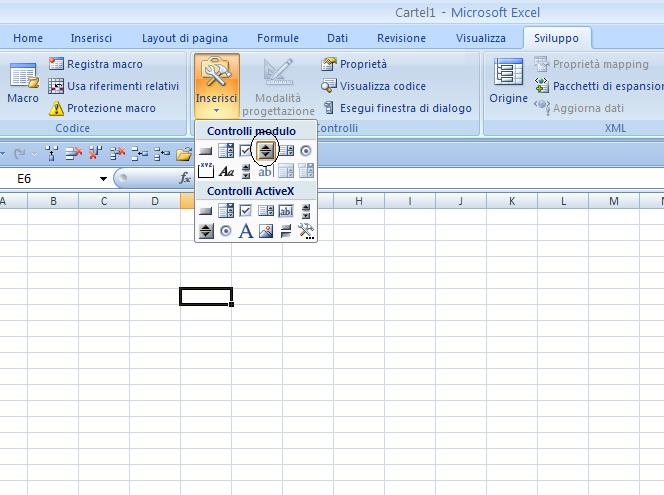
Task: Click Visualizza codice
Action: tap(374, 86)
